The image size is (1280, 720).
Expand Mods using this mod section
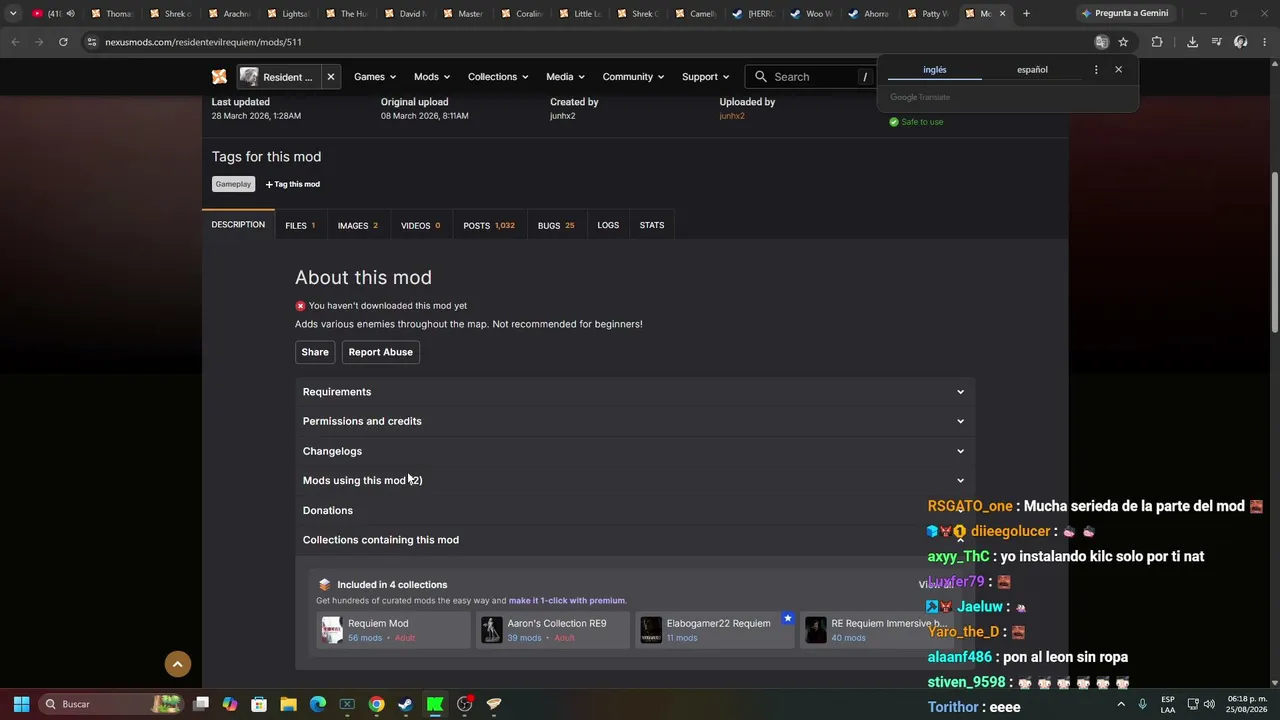pyautogui.click(x=635, y=481)
